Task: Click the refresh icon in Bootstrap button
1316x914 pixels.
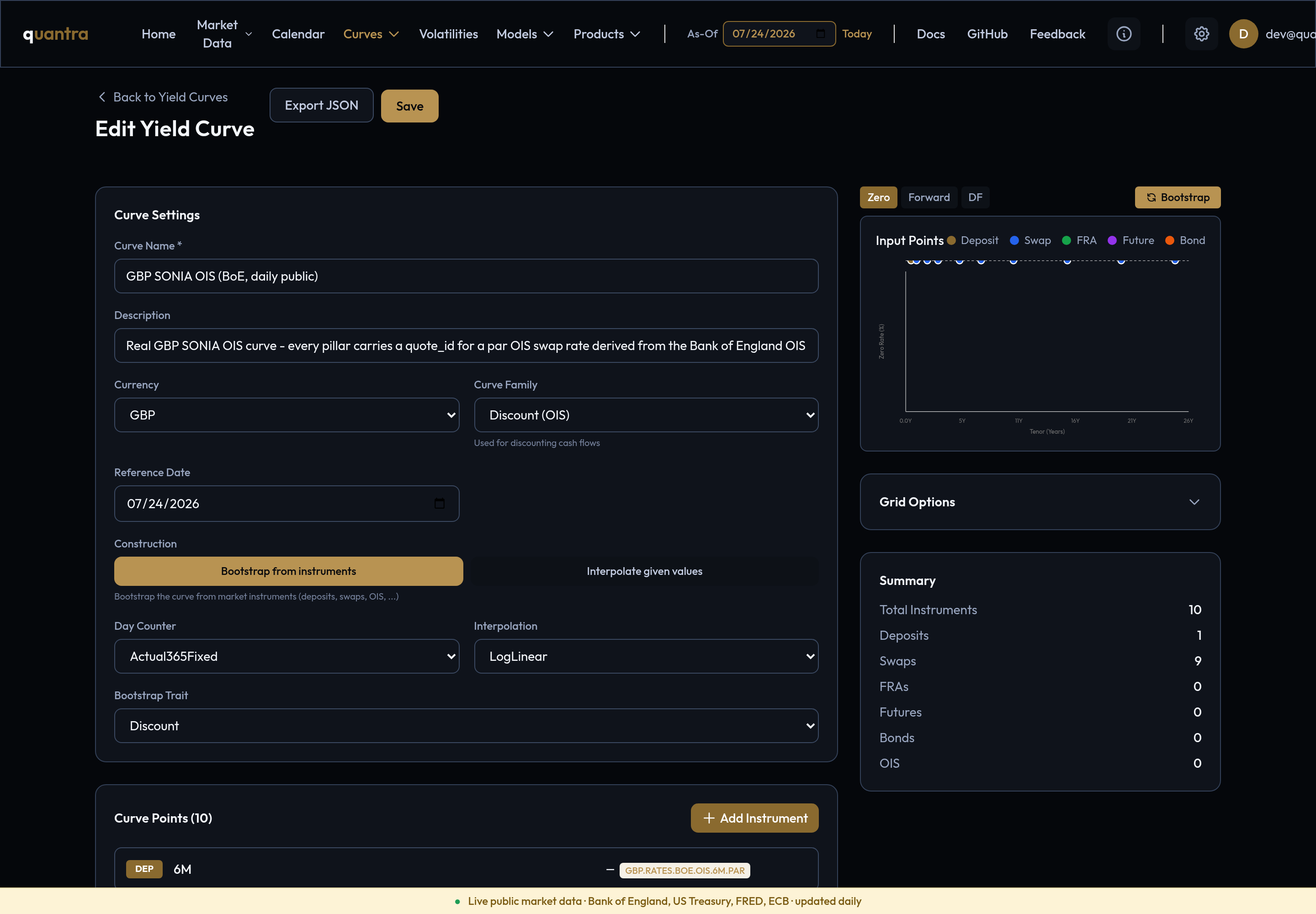Action: (1151, 197)
